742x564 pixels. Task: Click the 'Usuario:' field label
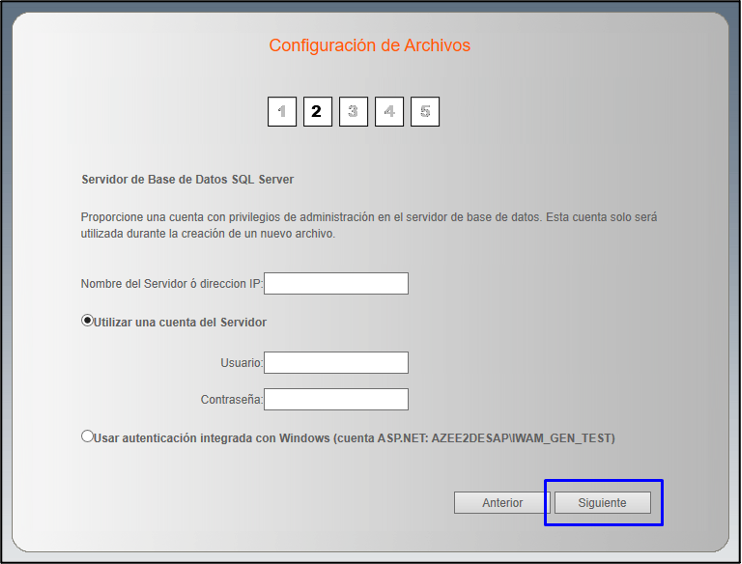tap(241, 363)
